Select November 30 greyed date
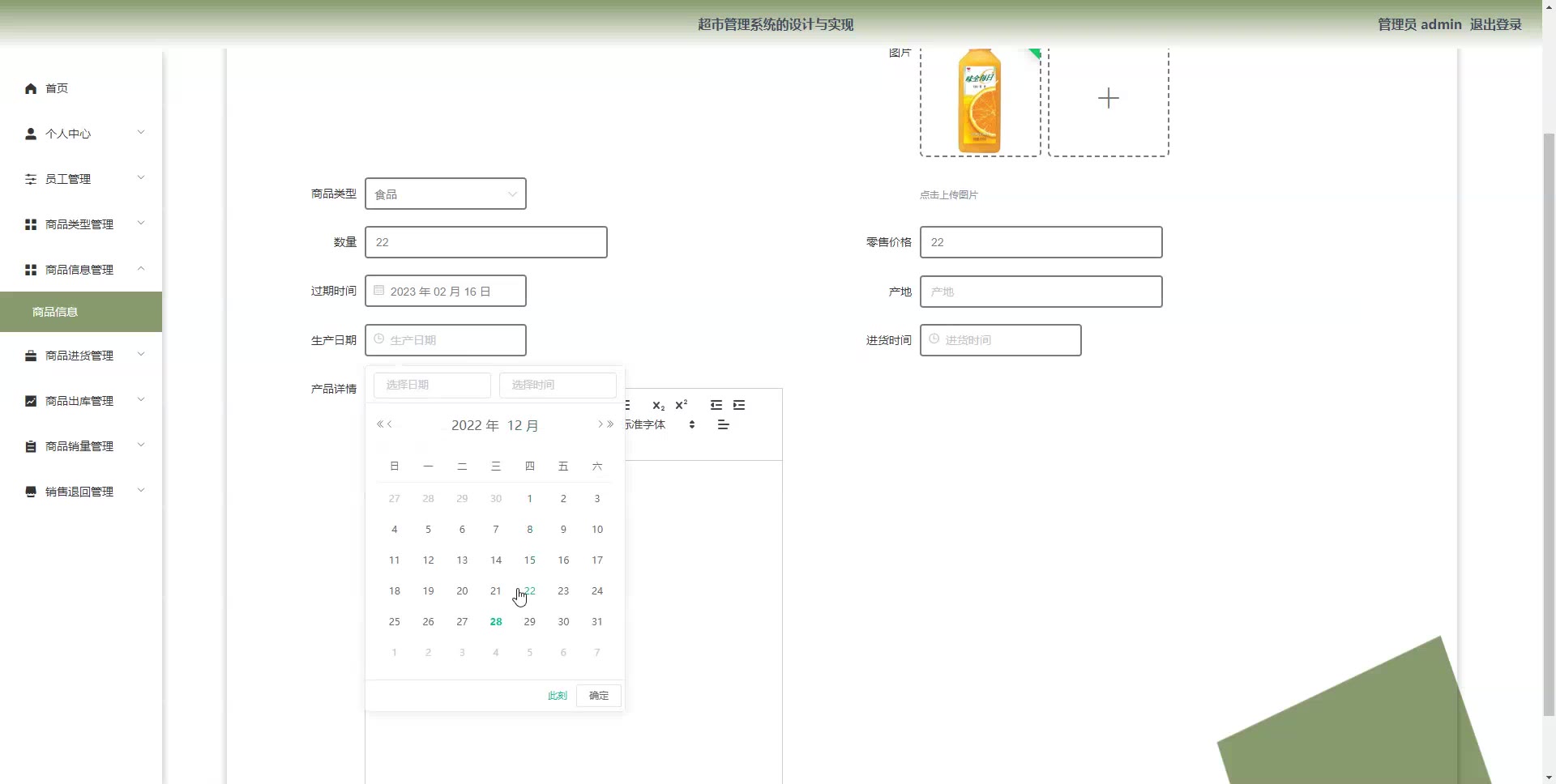Image resolution: width=1556 pixels, height=784 pixels. click(x=496, y=499)
